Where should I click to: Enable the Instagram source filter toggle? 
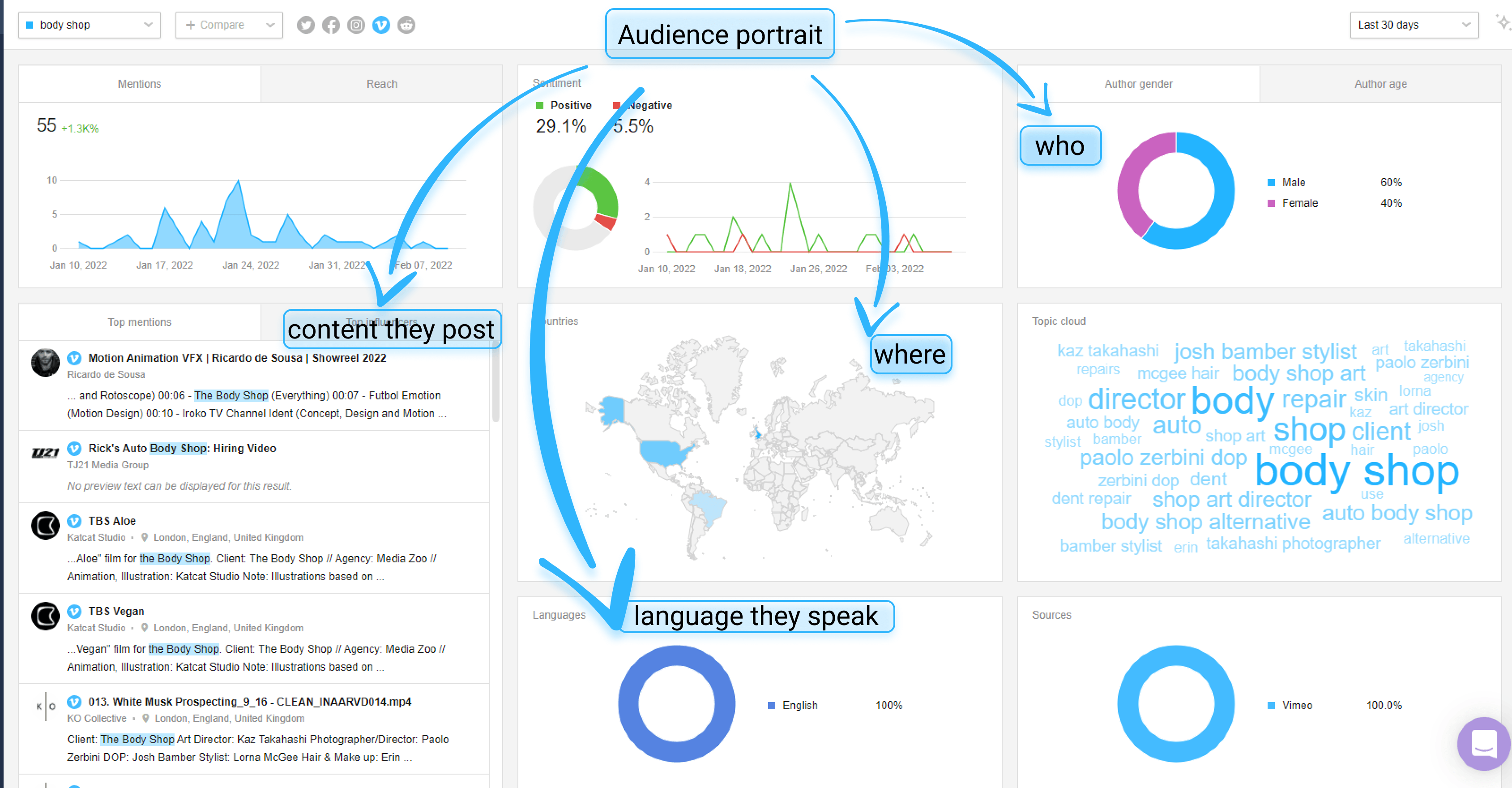tap(356, 25)
